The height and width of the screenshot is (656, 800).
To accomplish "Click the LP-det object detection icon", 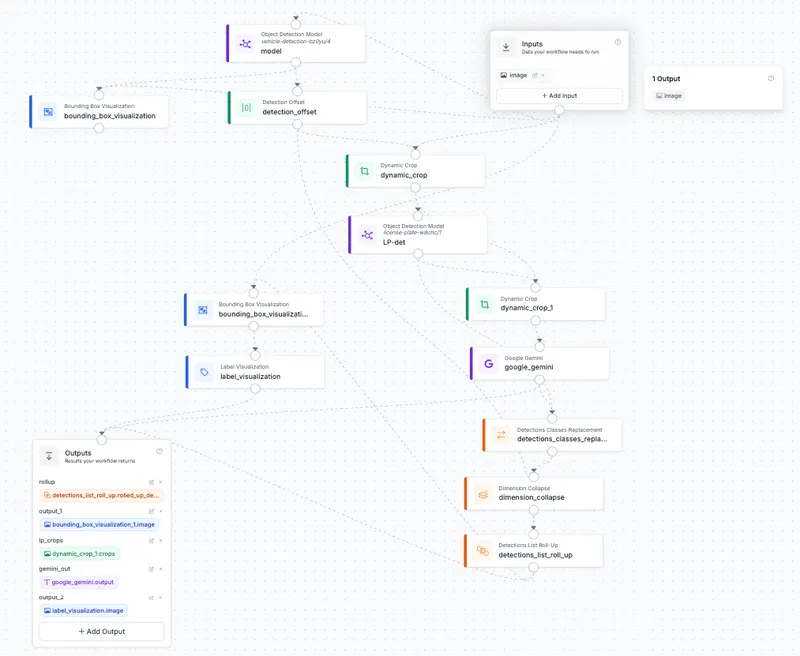I will pos(367,235).
